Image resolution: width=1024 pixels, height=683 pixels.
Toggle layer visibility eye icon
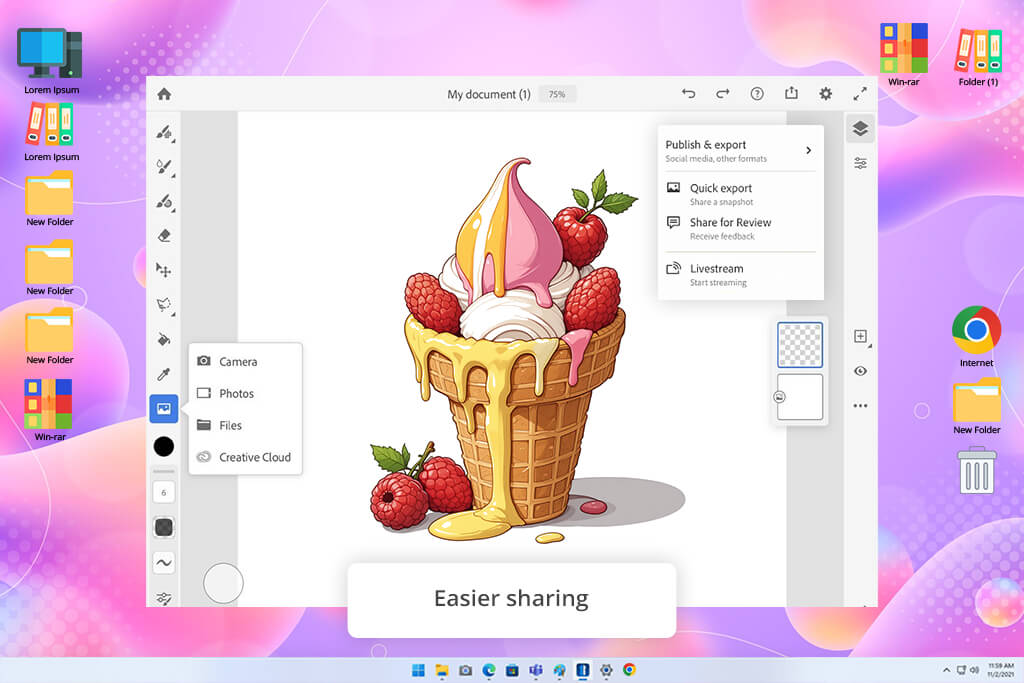click(x=860, y=371)
